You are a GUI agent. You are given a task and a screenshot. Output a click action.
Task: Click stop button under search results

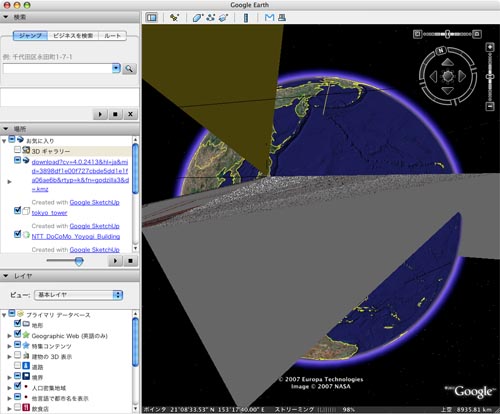click(115, 114)
